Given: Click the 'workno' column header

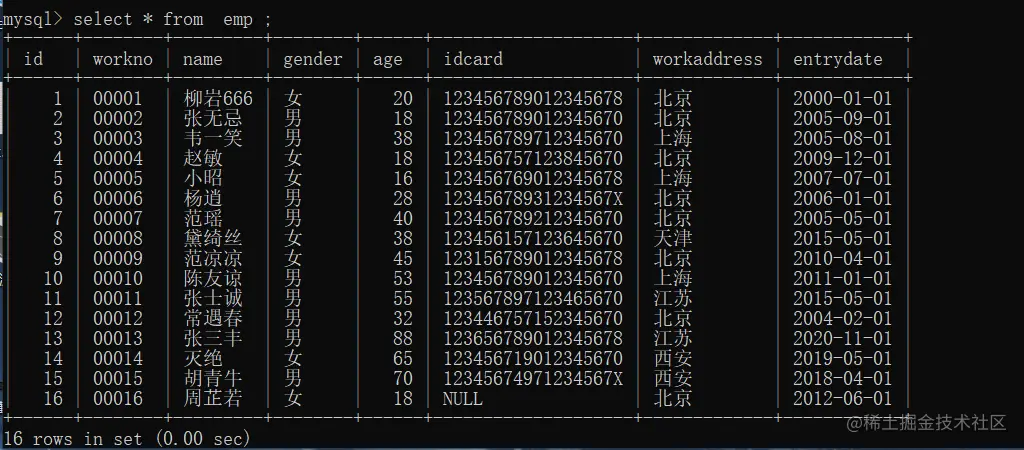Looking at the screenshot, I should [x=123, y=59].
